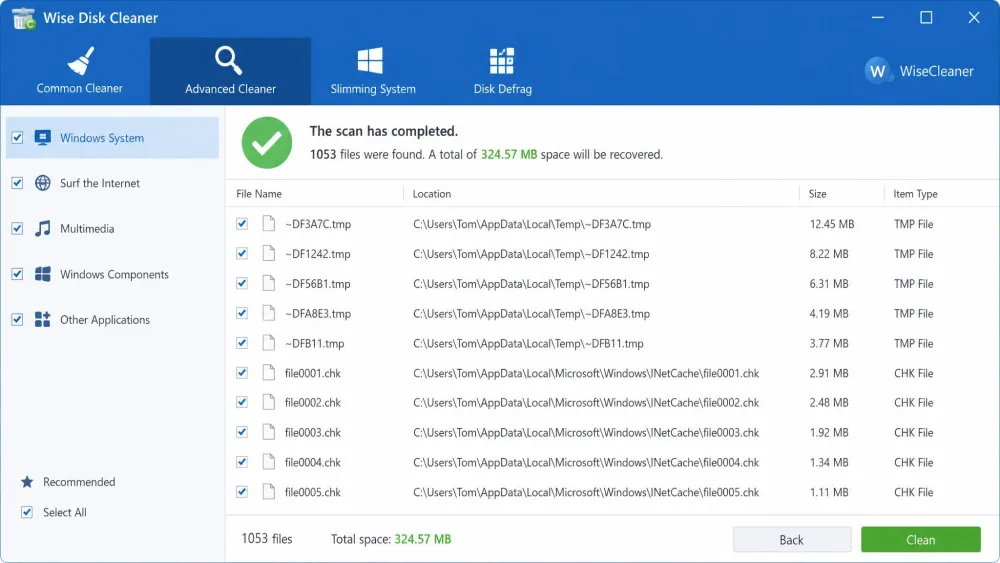Toggle the Multimedia checkbox
1000x563 pixels.
(17, 228)
